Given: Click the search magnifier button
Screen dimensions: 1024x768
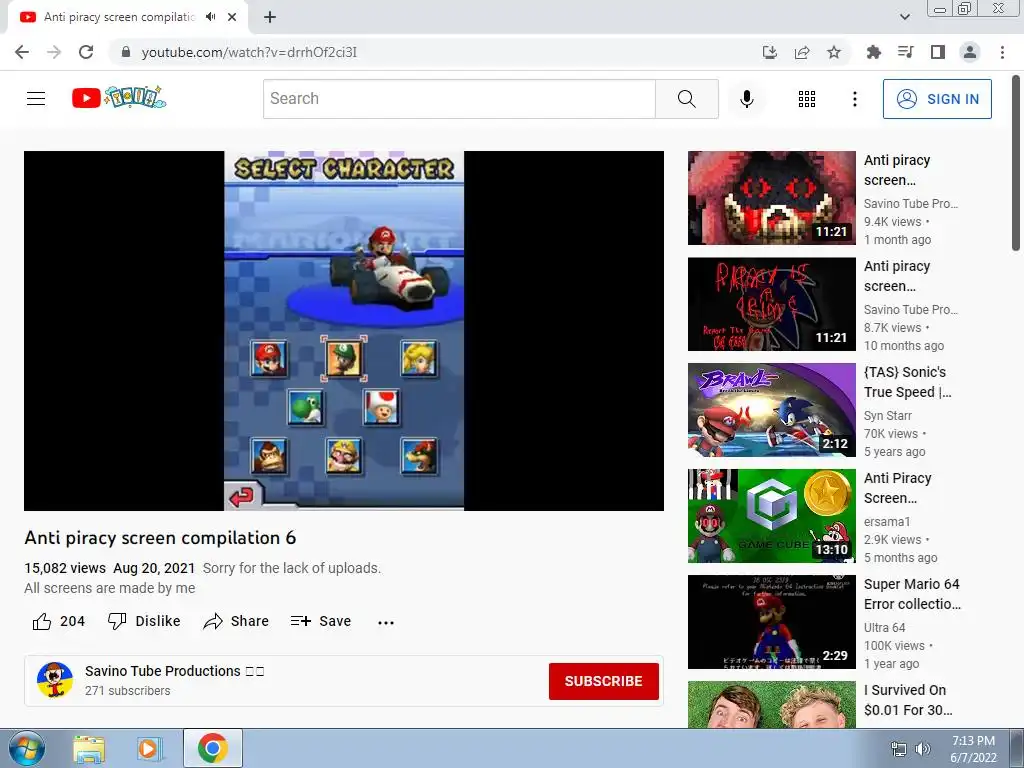Looking at the screenshot, I should click(x=686, y=99).
